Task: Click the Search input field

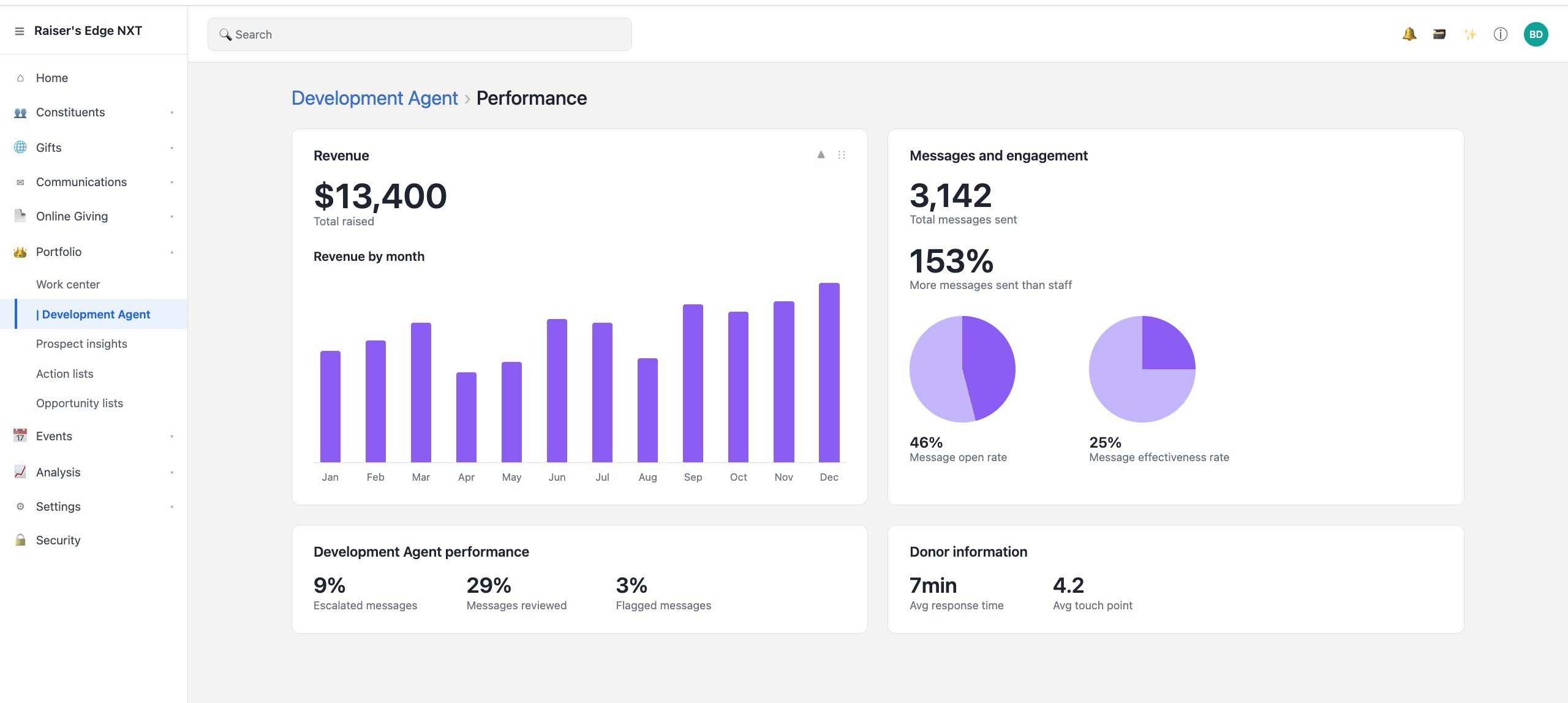Action: 420,34
